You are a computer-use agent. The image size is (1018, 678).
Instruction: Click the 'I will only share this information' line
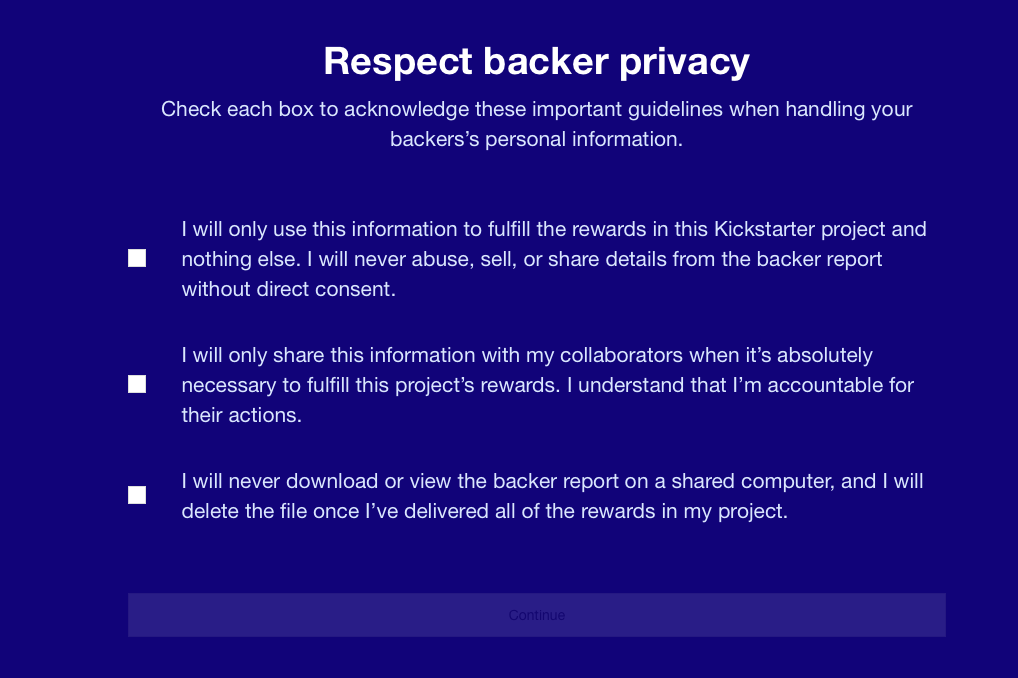click(x=527, y=355)
